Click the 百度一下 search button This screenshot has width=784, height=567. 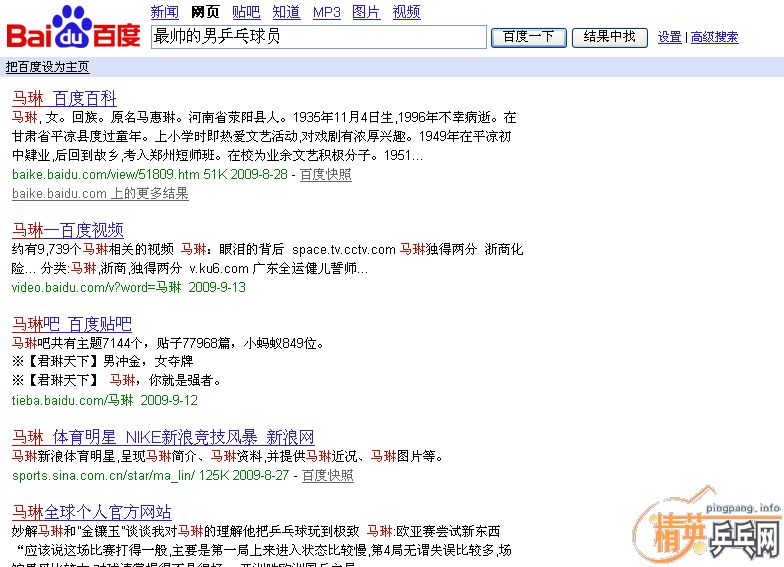tap(528, 38)
